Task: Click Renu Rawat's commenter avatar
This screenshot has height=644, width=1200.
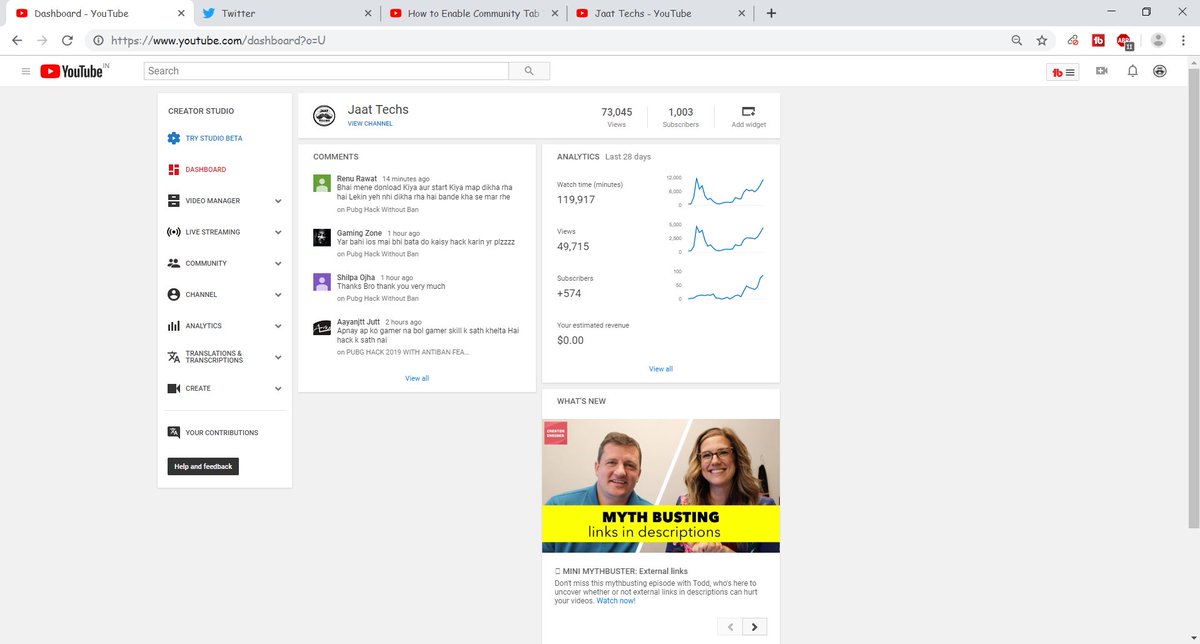Action: 322,183
